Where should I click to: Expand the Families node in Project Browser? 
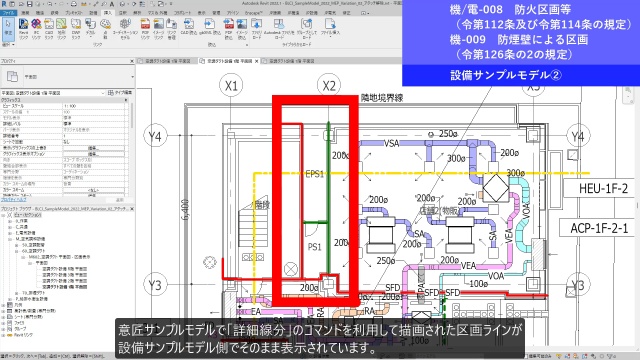pos(4,322)
